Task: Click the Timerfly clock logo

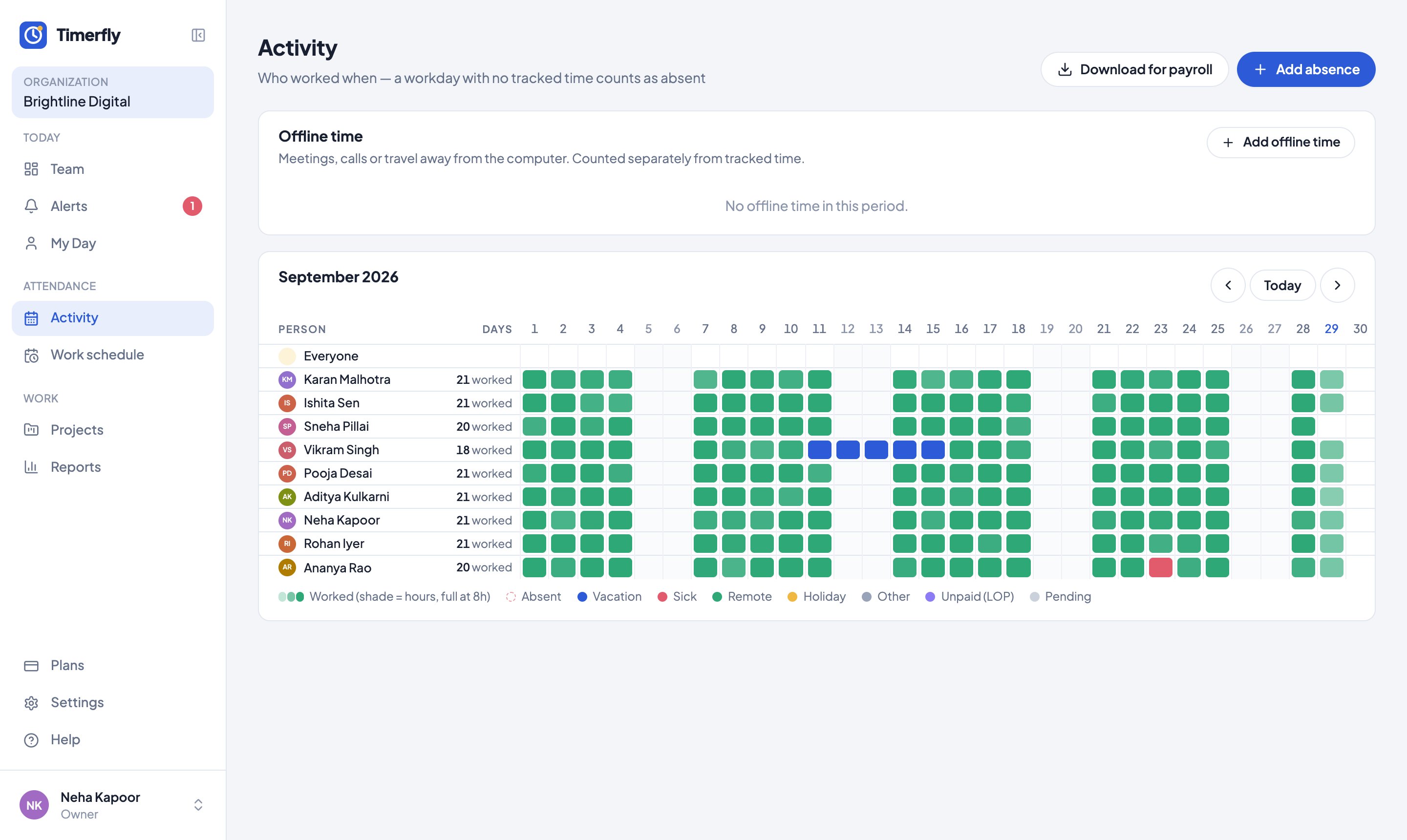Action: tap(33, 35)
